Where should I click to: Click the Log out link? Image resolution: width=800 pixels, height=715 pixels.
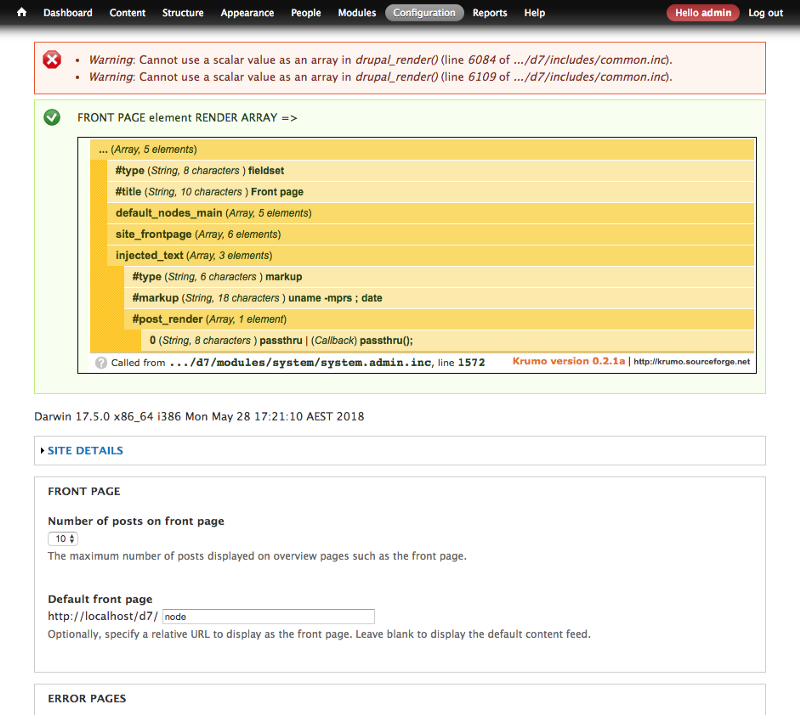coord(765,13)
